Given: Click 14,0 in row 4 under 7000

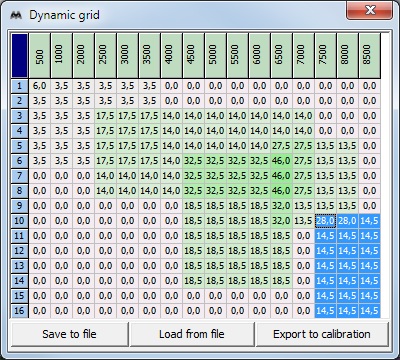Looking at the screenshot, I should [x=304, y=131].
